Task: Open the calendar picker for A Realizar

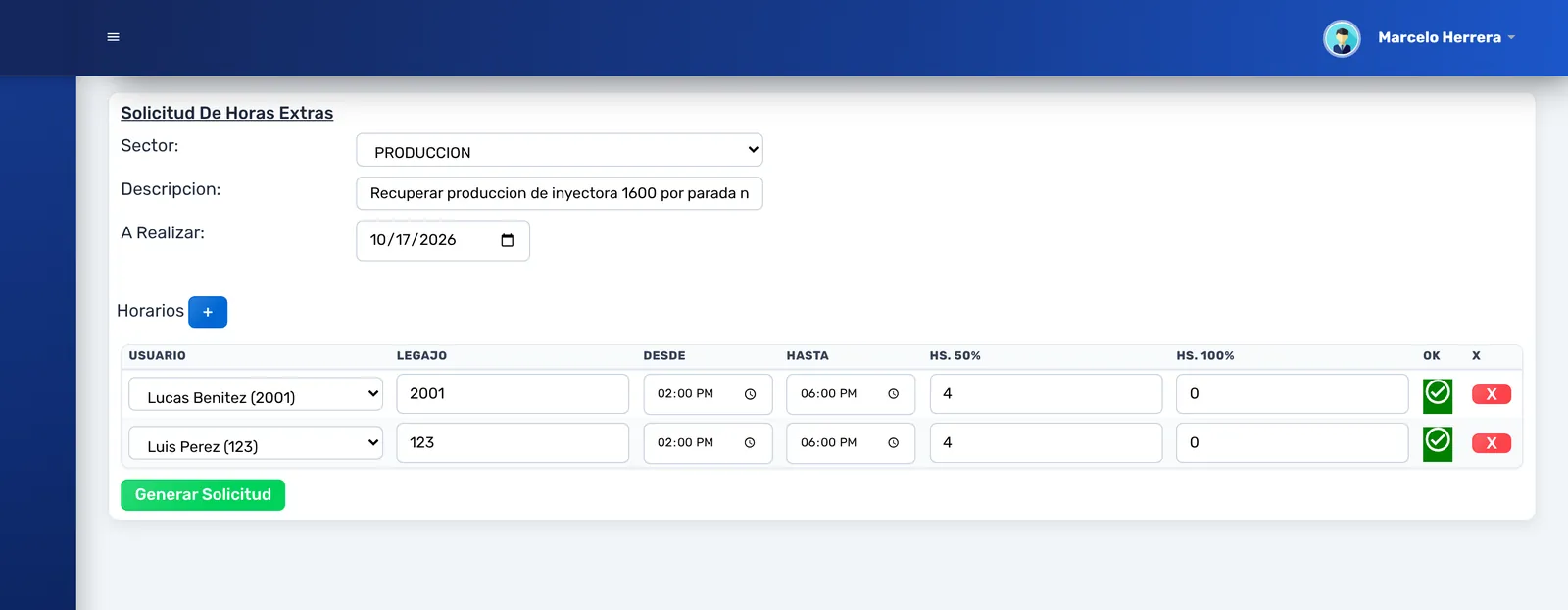Action: pyautogui.click(x=507, y=240)
